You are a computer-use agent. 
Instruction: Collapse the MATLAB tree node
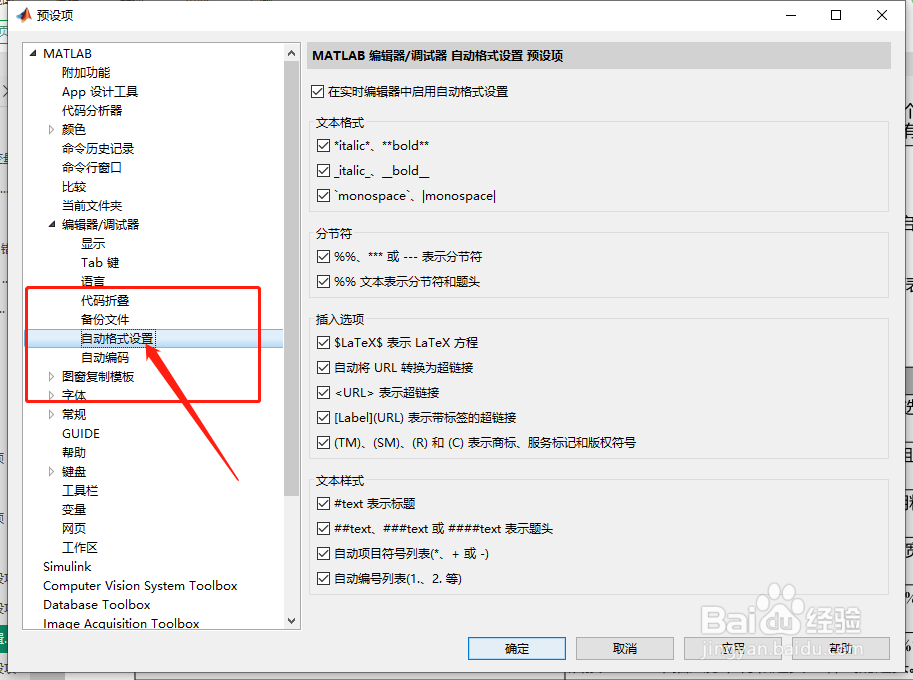pos(33,54)
